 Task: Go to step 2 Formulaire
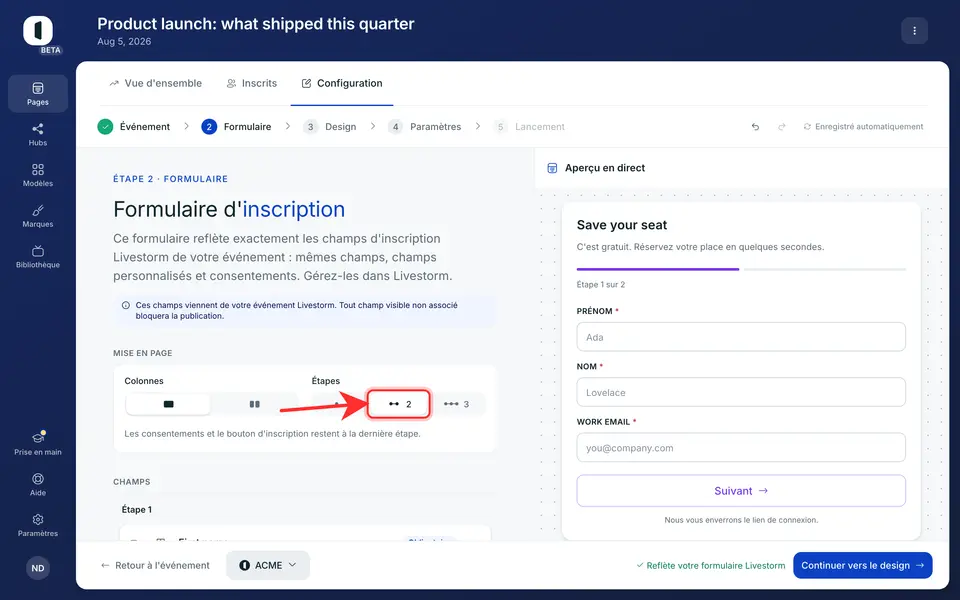[236, 127]
